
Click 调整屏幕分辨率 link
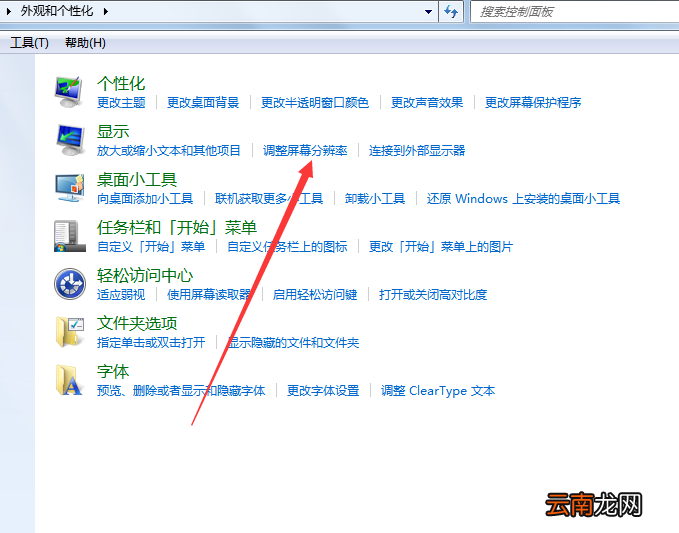pos(305,151)
